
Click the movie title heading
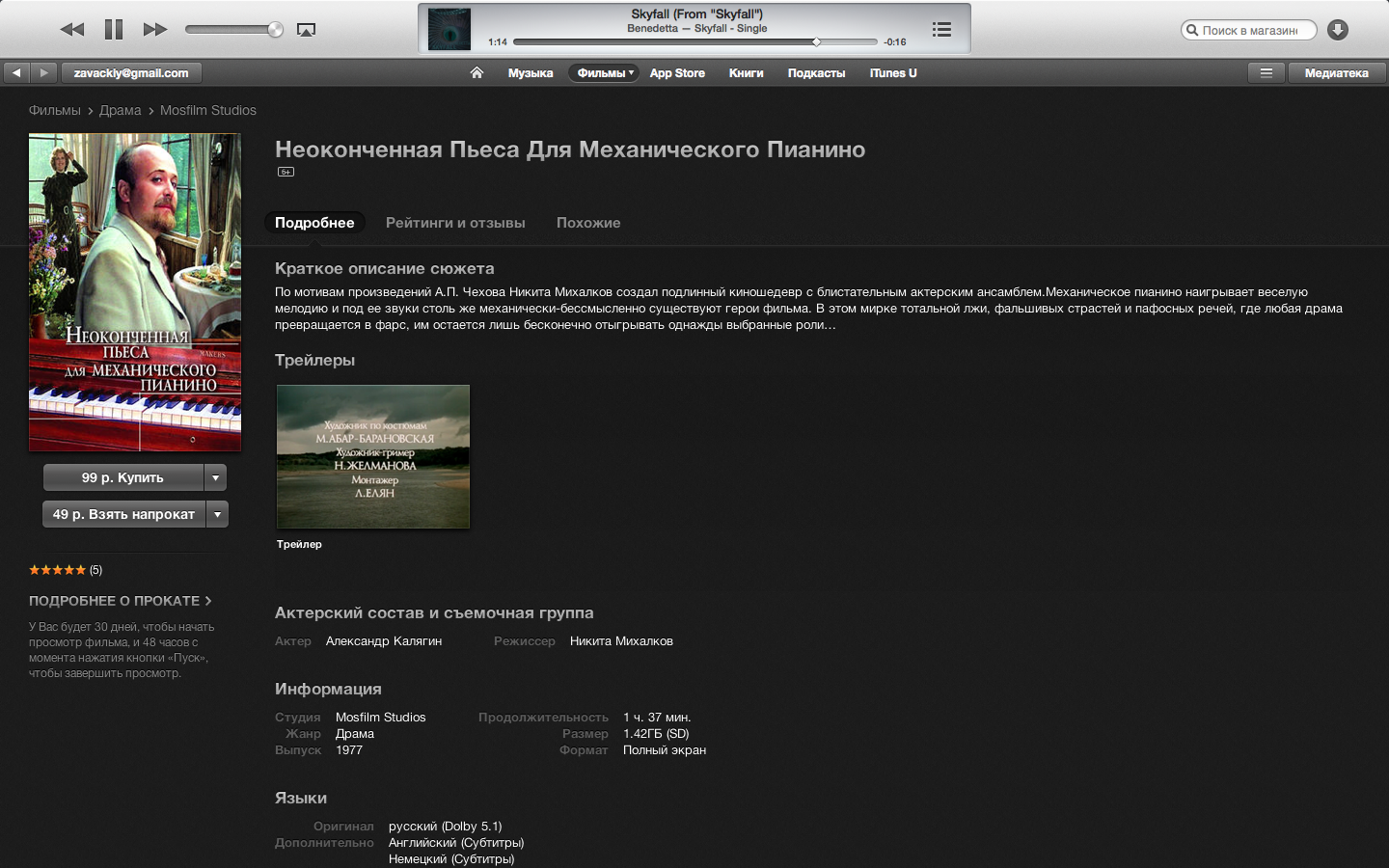click(x=570, y=149)
